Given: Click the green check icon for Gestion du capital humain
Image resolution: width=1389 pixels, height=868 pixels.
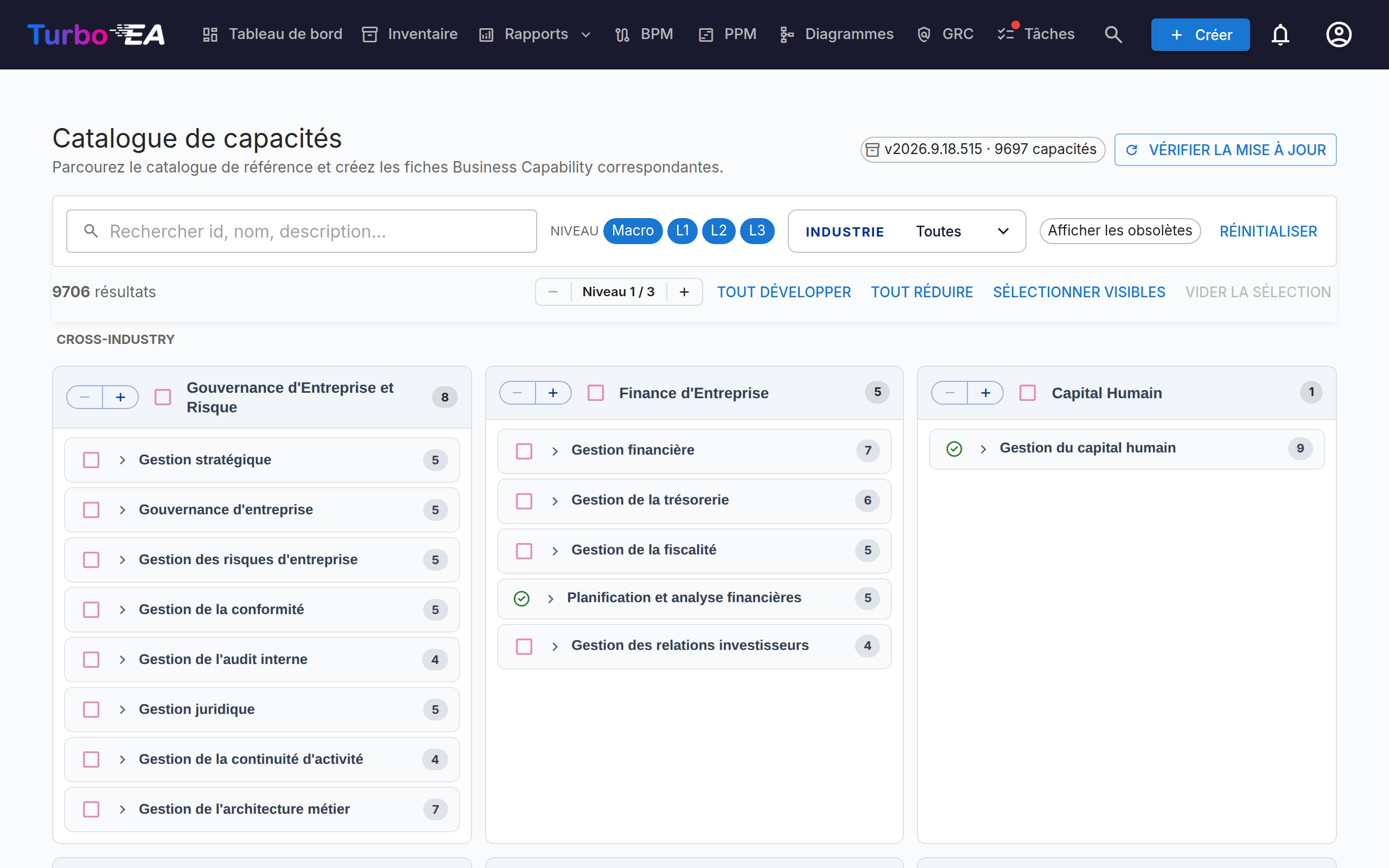Looking at the screenshot, I should [954, 449].
